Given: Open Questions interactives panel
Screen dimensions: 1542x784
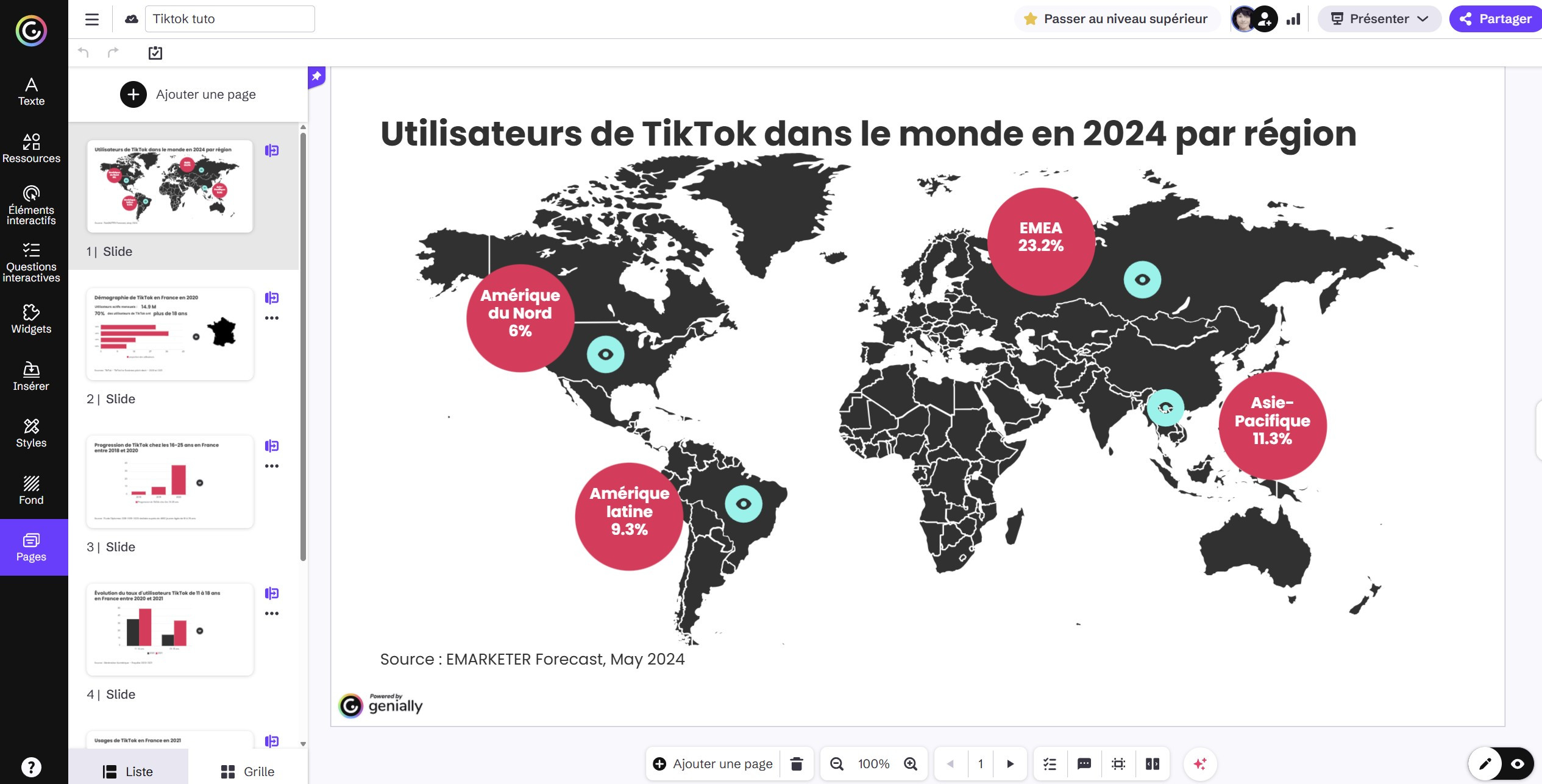Looking at the screenshot, I should pos(31,263).
